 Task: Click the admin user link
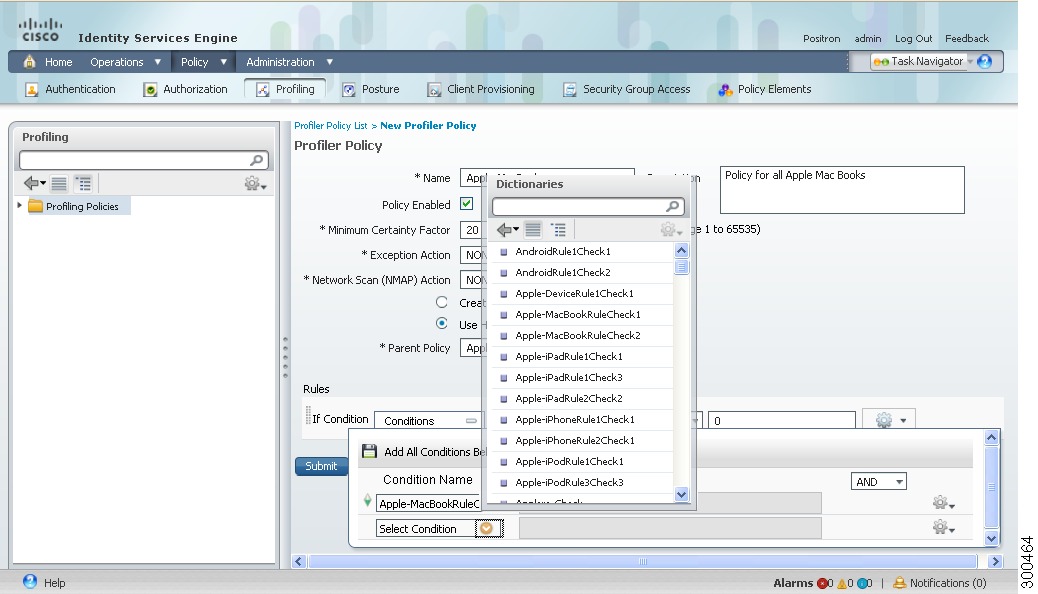[x=867, y=38]
